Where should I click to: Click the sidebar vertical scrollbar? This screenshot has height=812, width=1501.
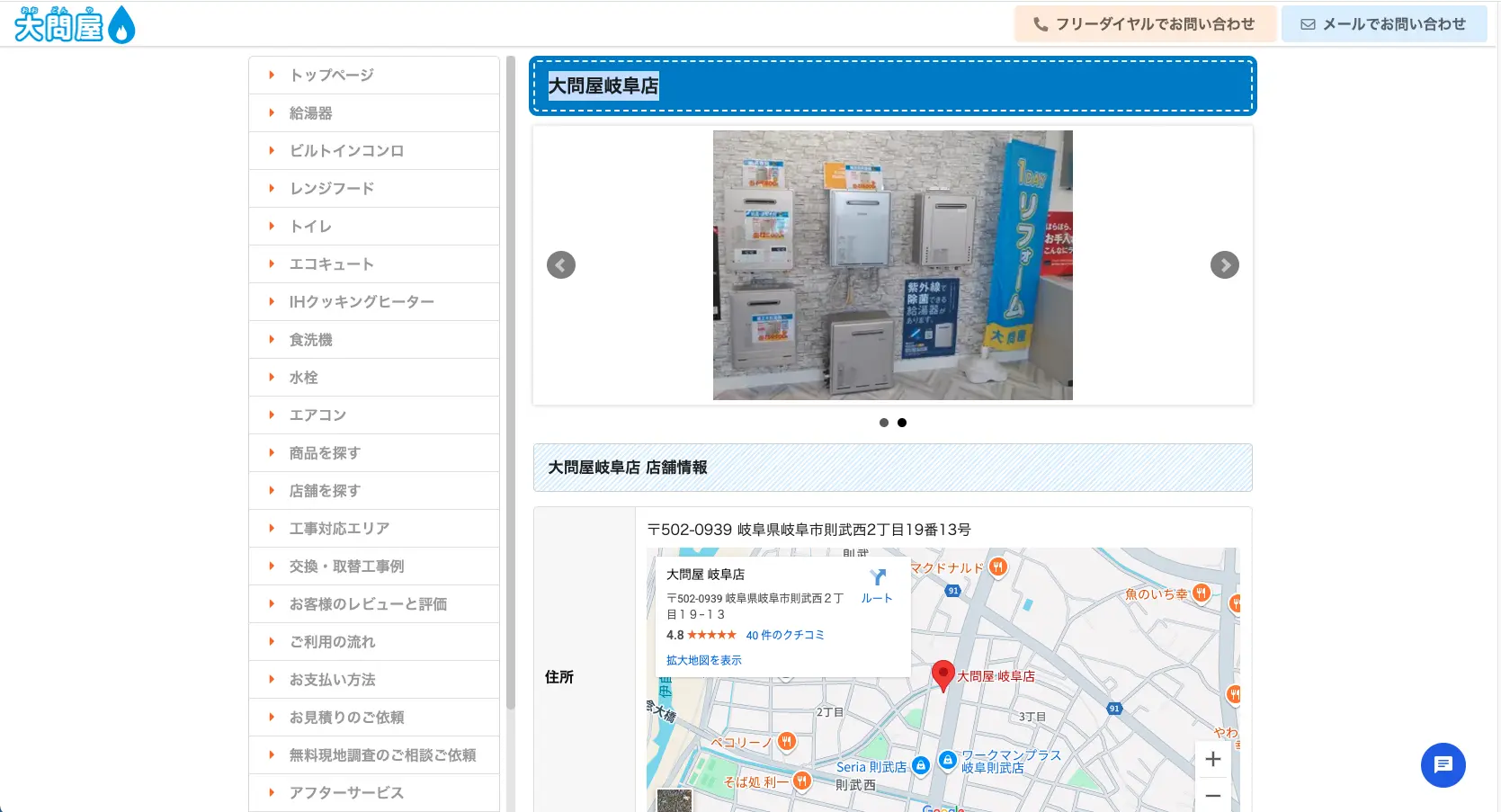(x=511, y=382)
